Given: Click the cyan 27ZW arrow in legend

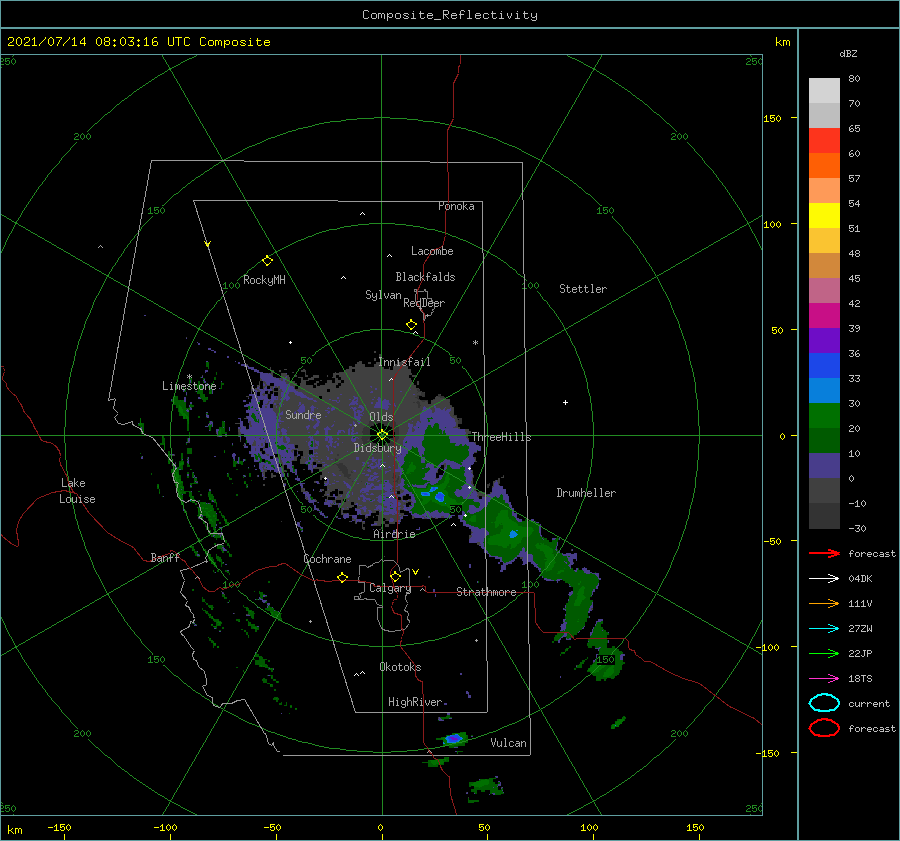Looking at the screenshot, I should (x=824, y=629).
